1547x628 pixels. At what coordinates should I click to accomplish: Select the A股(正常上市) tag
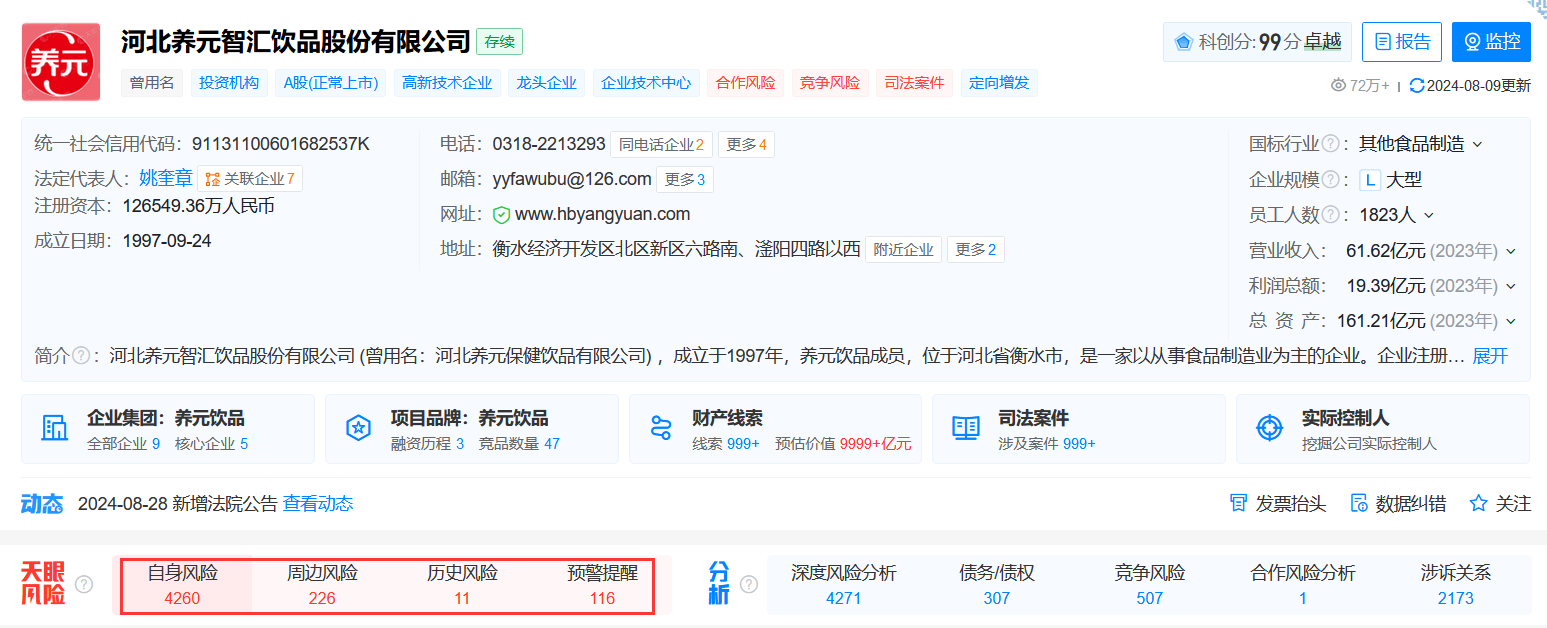331,83
